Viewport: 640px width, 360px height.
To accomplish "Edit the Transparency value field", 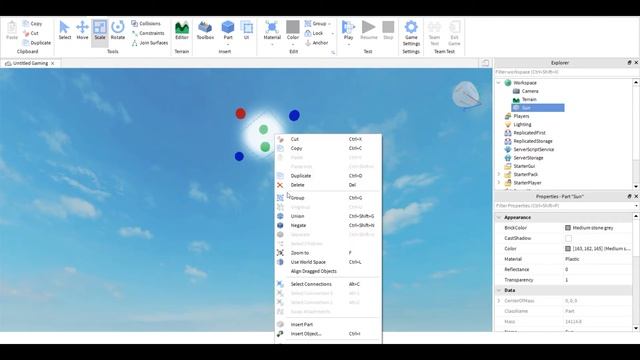I will 598,280.
